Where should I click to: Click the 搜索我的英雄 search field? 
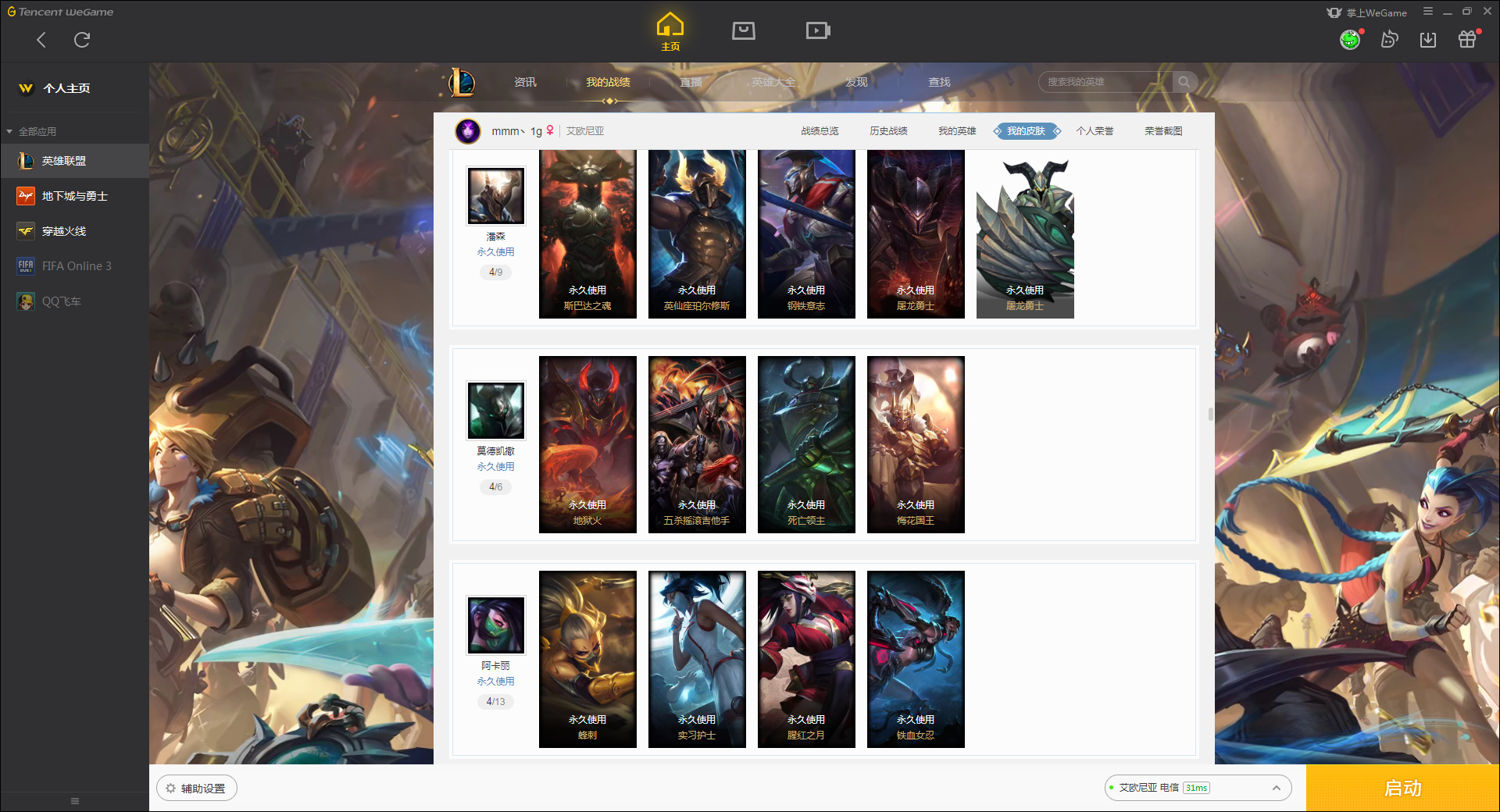pos(1105,82)
